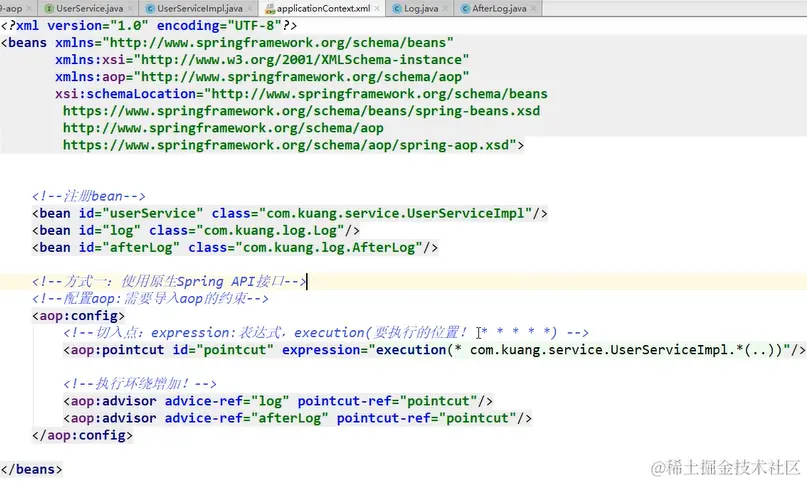This screenshot has height=483, width=807.
Task: Close the UserServiceImpl.java tab
Action: 250,8
